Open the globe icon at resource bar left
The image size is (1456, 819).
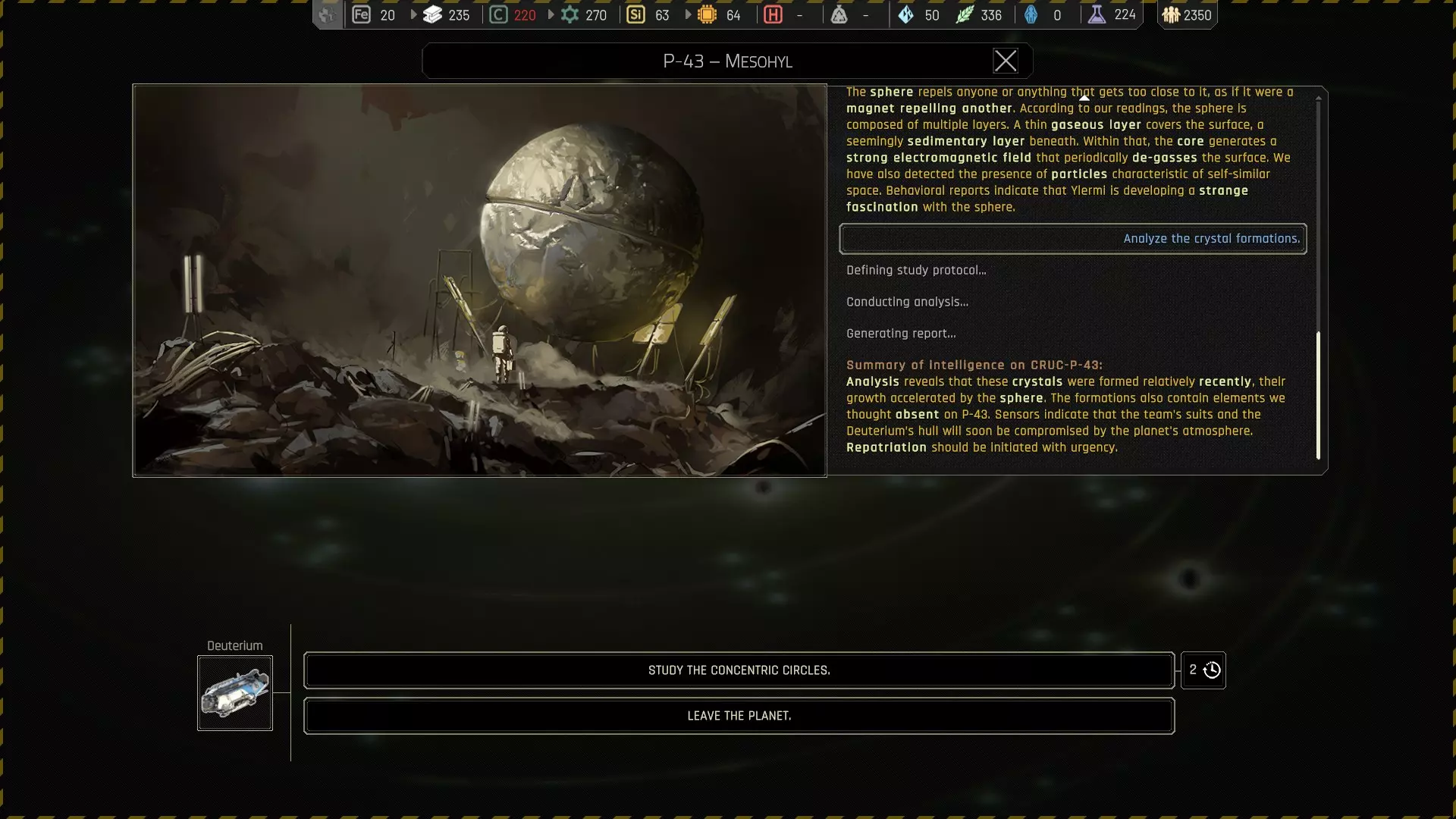pyautogui.click(x=327, y=14)
